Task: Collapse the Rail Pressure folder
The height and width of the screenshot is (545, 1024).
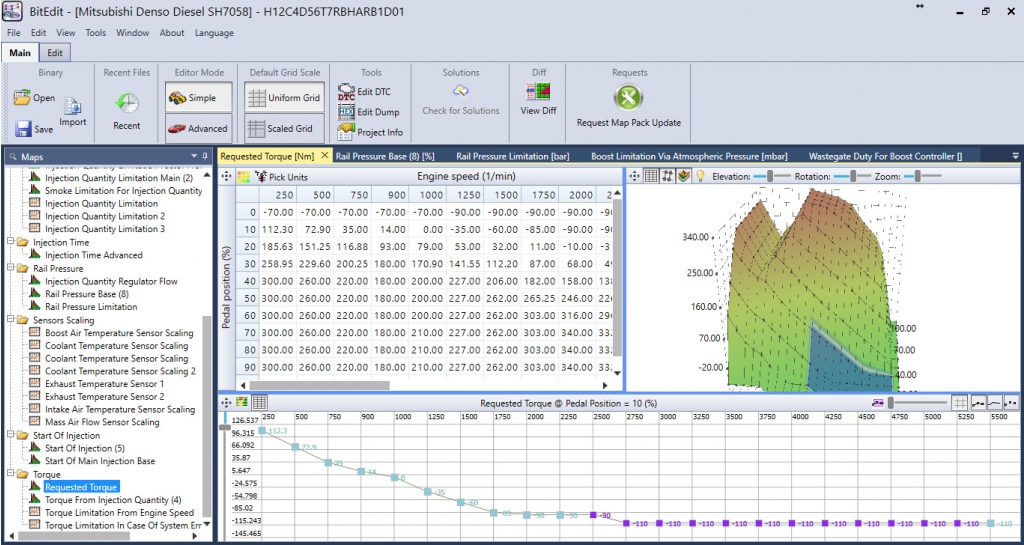Action: (10, 268)
